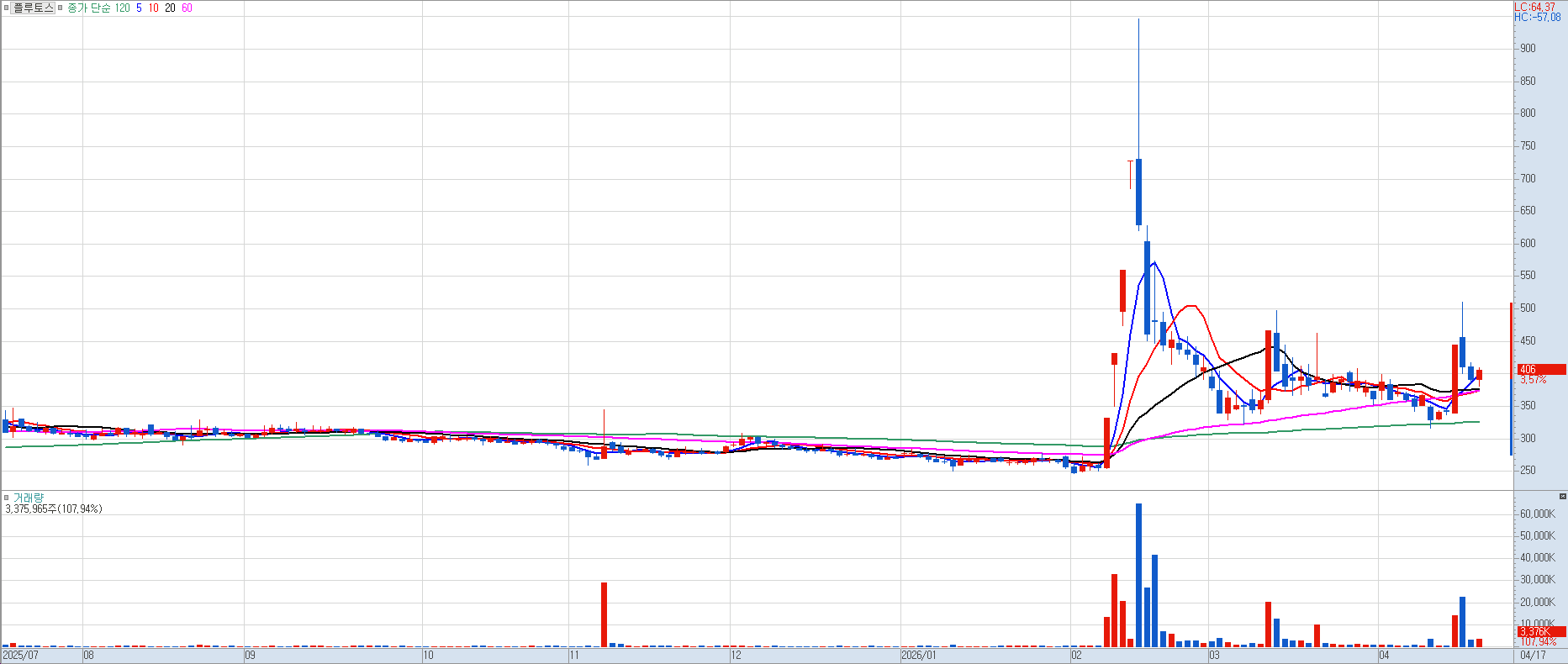
Task: Click the red 3,376K volume tag
Action: [x=1541, y=632]
